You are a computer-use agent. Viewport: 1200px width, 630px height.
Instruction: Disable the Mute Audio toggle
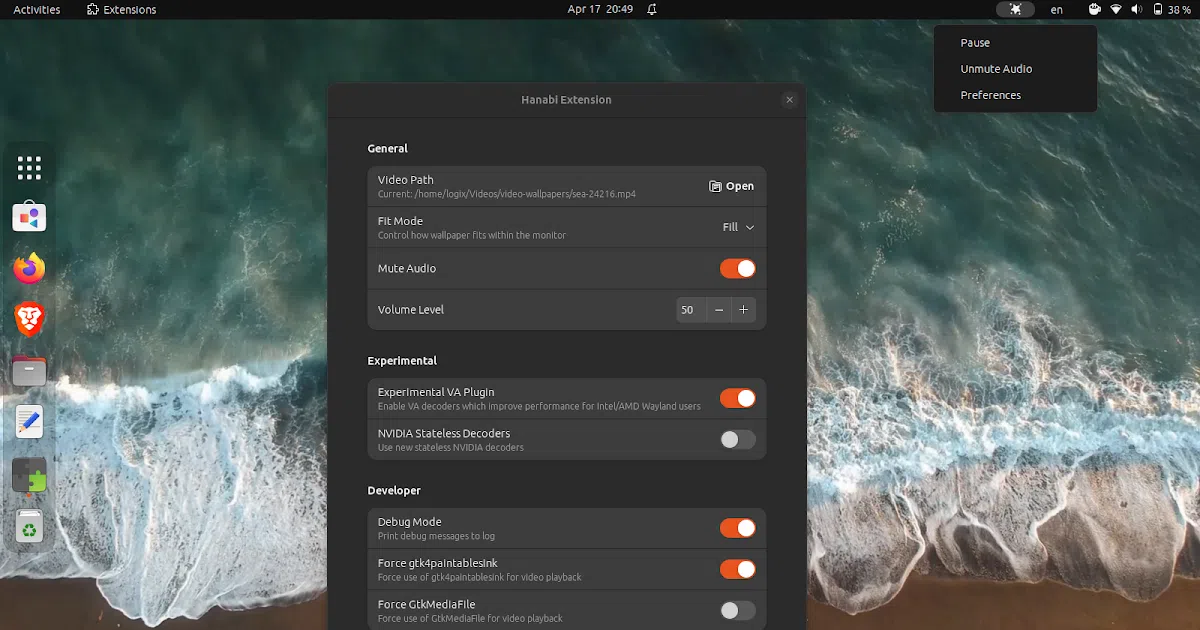pyautogui.click(x=738, y=268)
